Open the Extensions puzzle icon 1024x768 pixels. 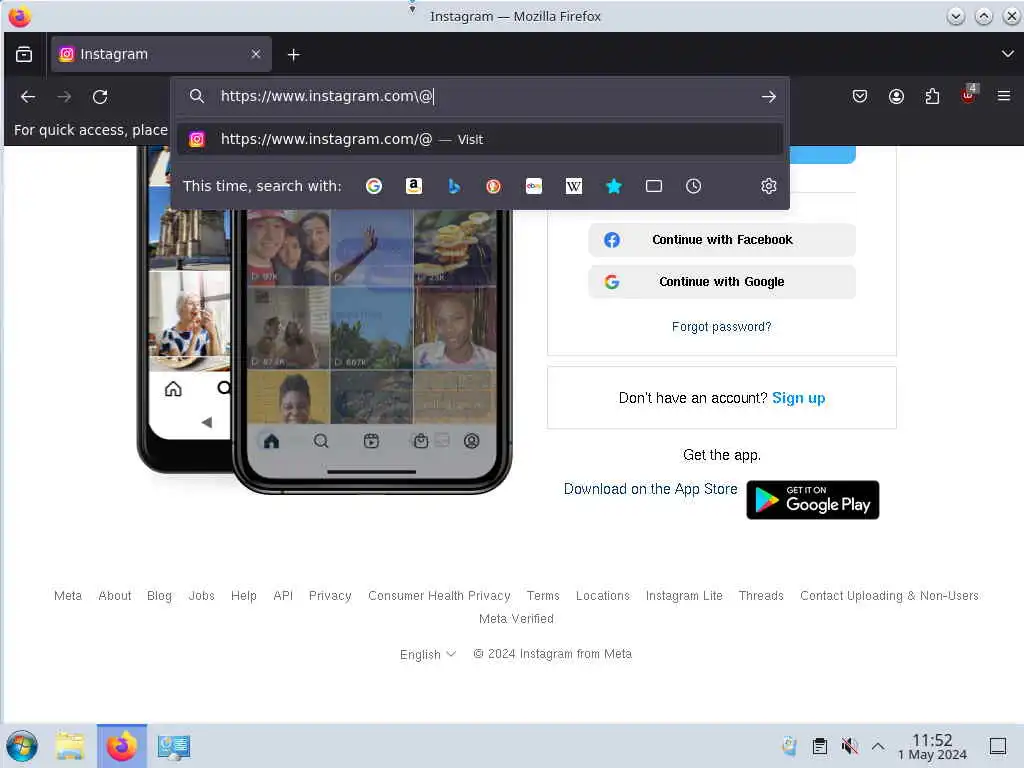point(932,97)
